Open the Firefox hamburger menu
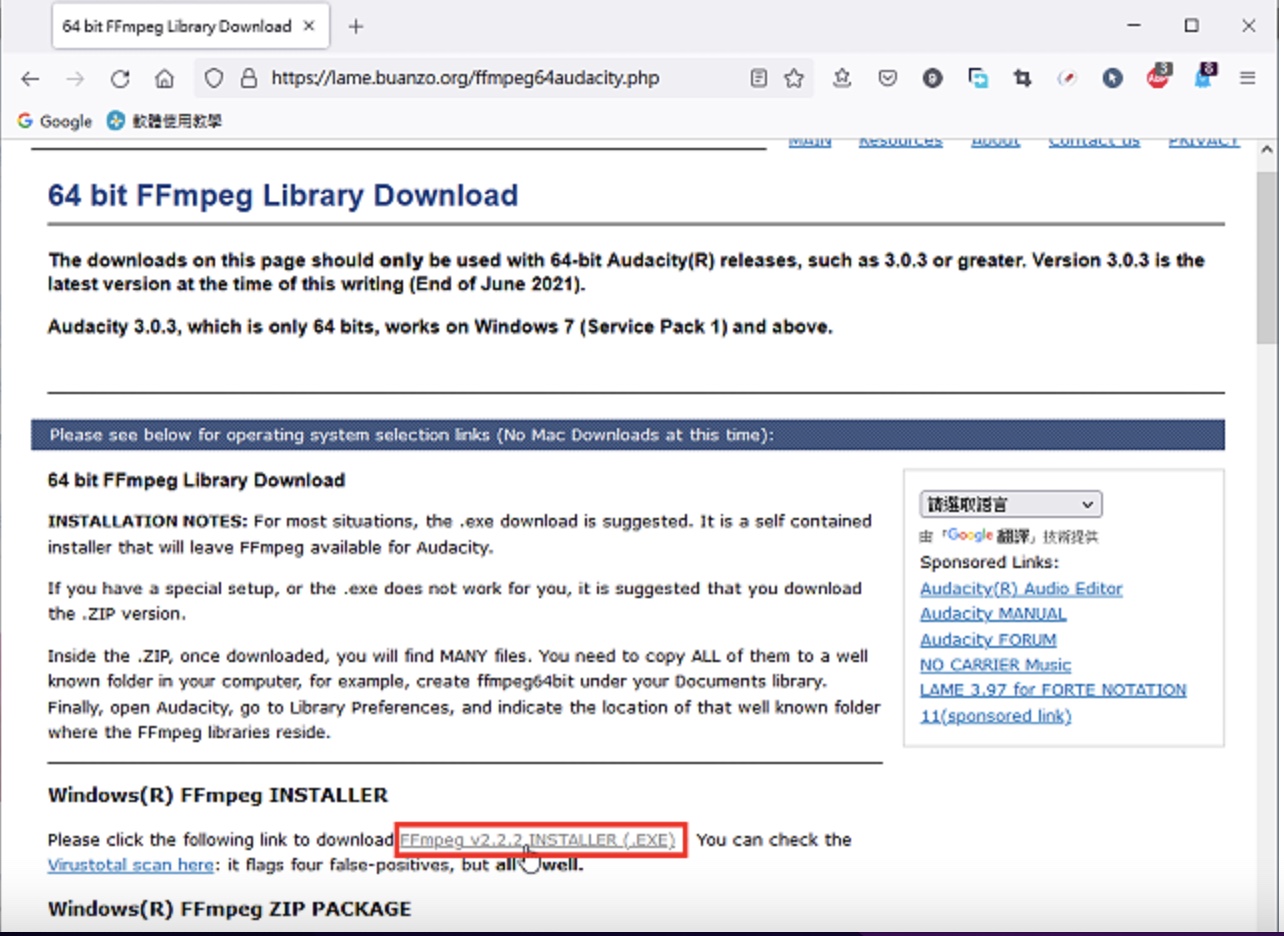This screenshot has height=936, width=1284. pyautogui.click(x=1247, y=78)
